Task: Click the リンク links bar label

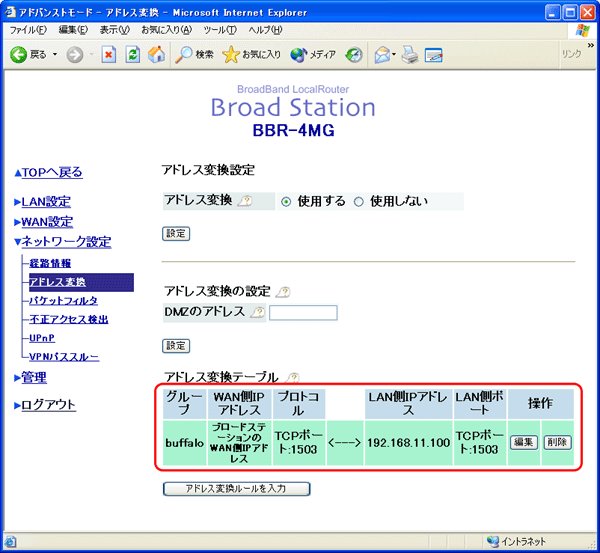Action: pyautogui.click(x=572, y=54)
